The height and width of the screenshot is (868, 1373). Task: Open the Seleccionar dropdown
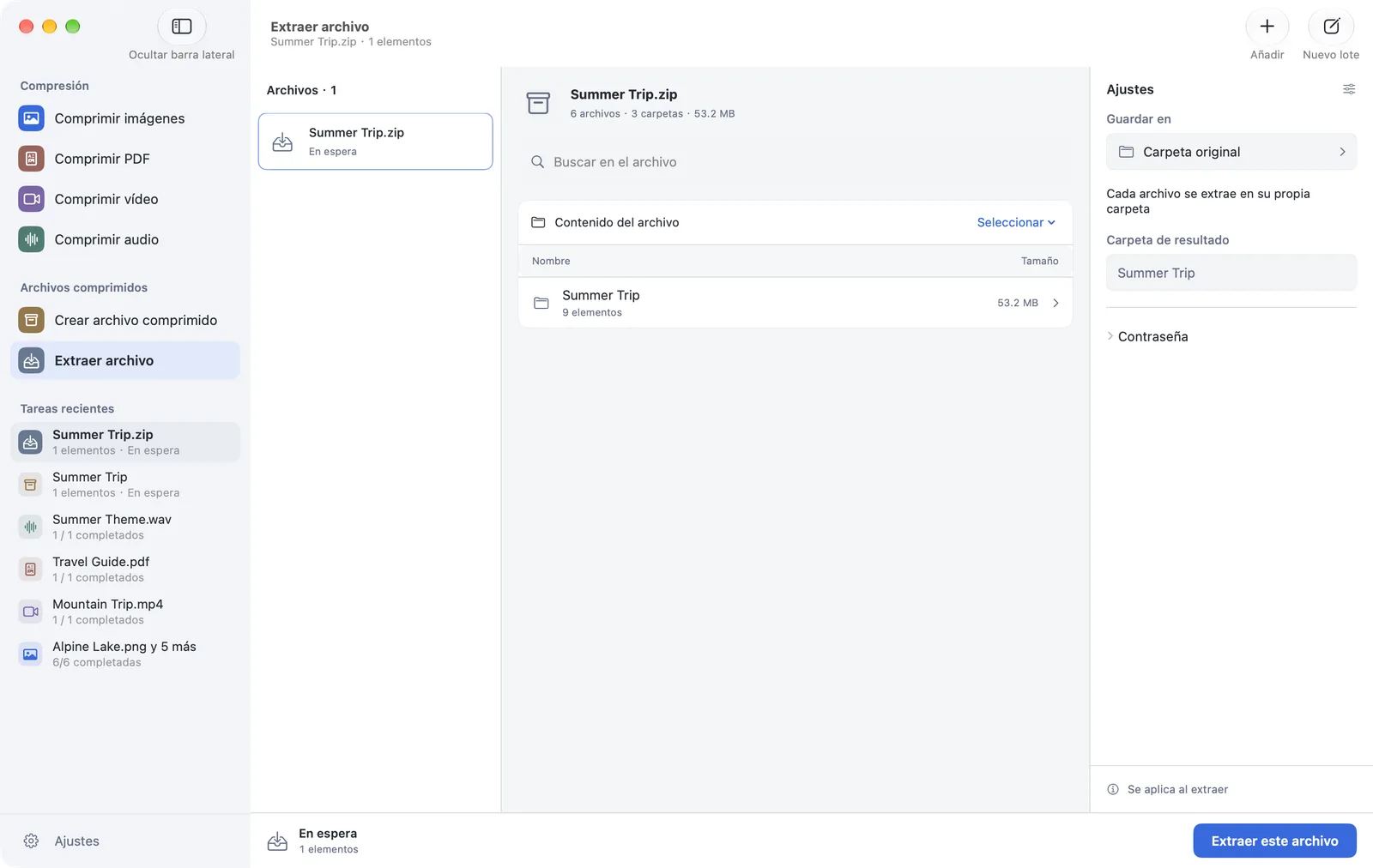[1016, 222]
